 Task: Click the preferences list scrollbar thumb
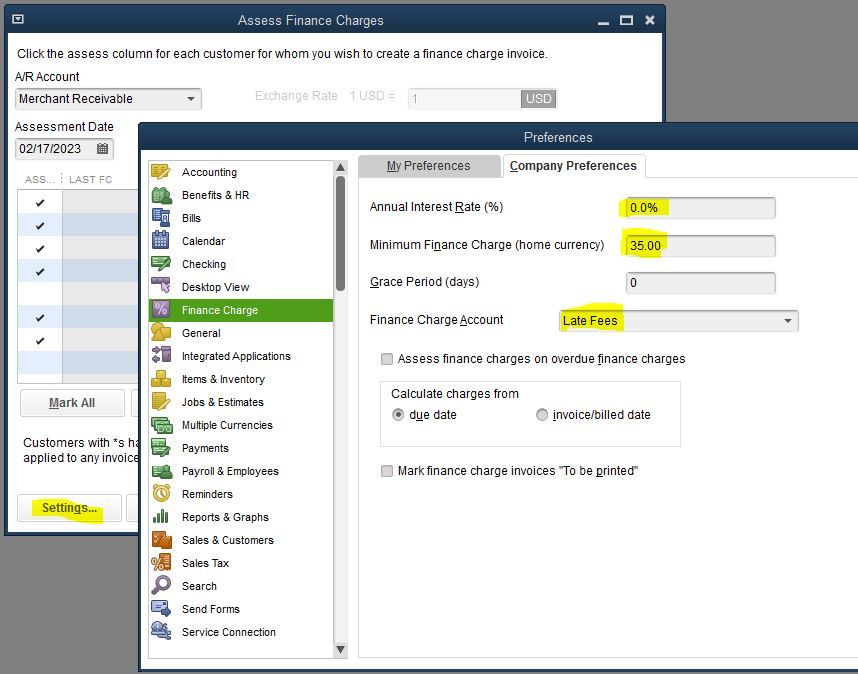tap(340, 234)
